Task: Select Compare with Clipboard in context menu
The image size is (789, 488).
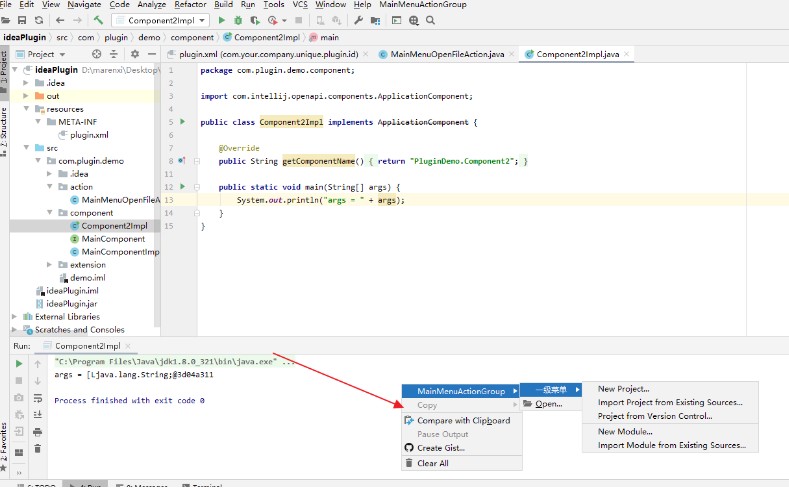Action: pyautogui.click(x=462, y=421)
